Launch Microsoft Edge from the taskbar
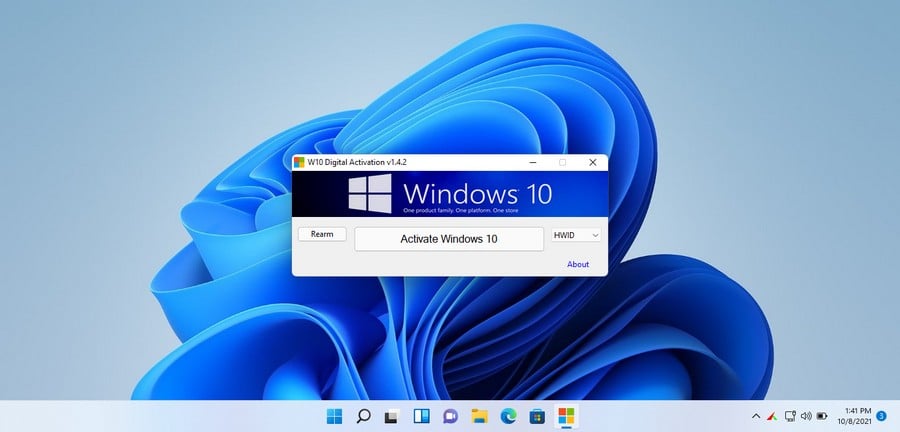This screenshot has height=432, width=900. point(508,416)
